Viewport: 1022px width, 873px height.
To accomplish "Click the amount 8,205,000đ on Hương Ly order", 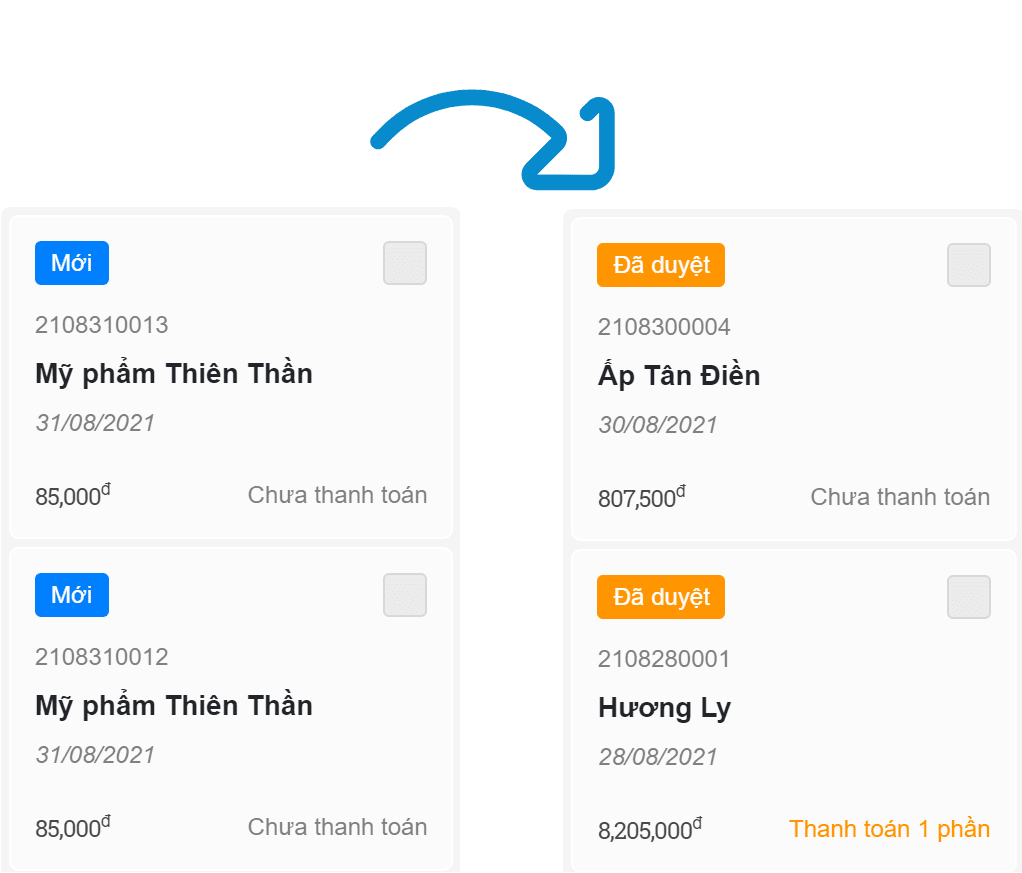I will (x=647, y=827).
